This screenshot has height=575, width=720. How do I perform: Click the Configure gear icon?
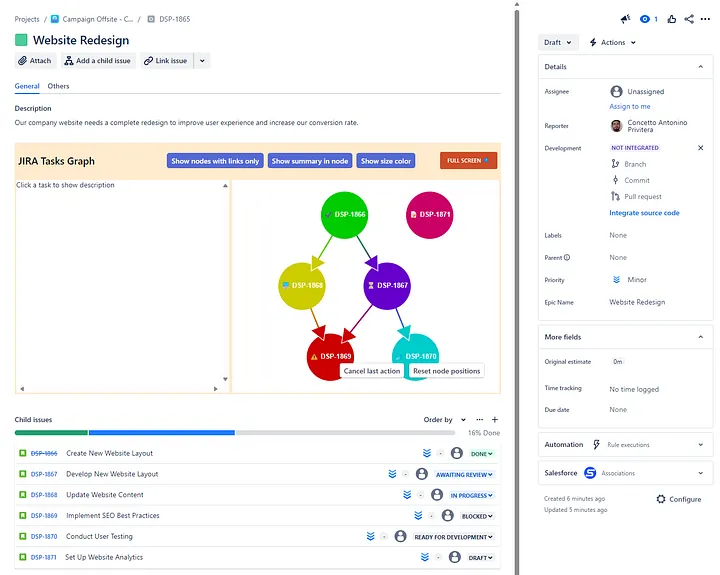coord(661,499)
